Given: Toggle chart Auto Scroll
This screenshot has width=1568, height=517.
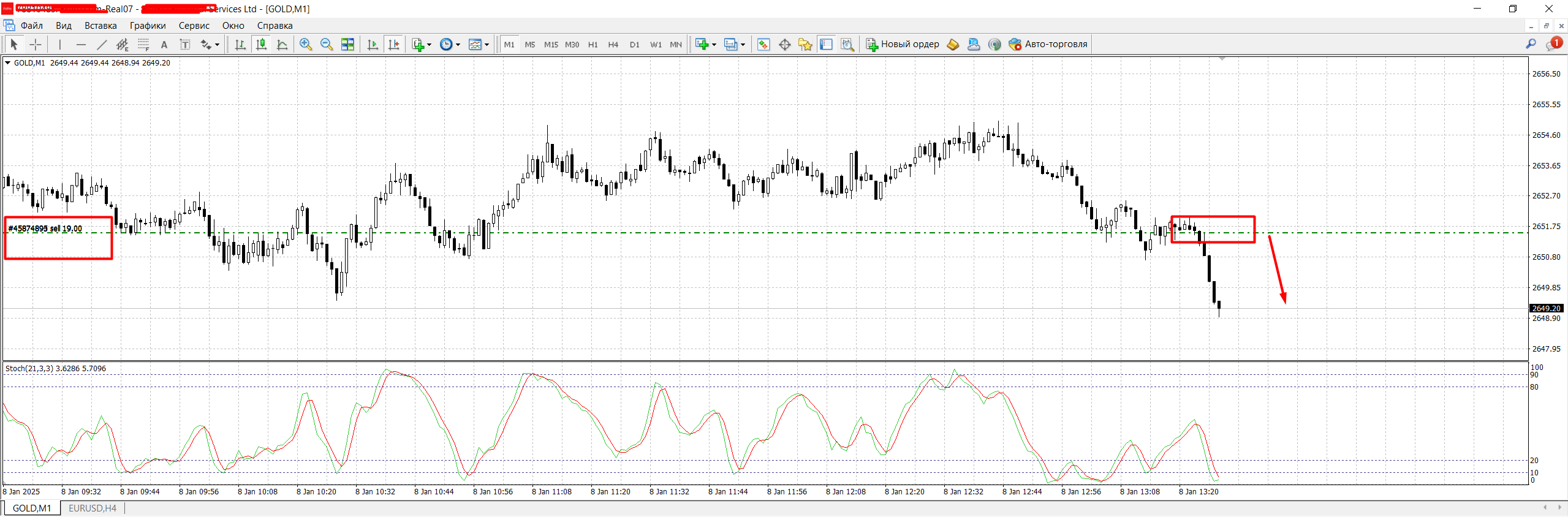Looking at the screenshot, I should (x=373, y=44).
